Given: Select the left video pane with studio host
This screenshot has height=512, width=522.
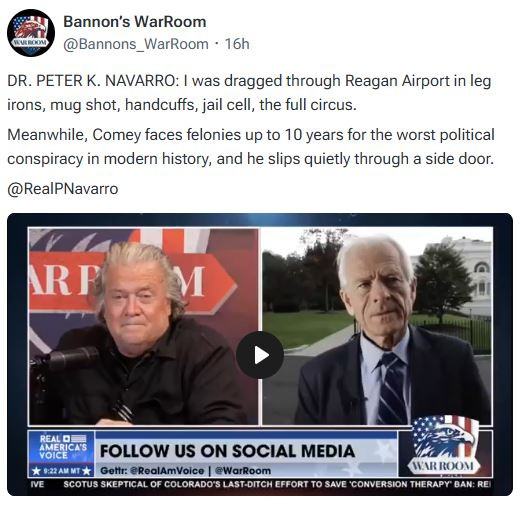Looking at the screenshot, I should tap(144, 326).
